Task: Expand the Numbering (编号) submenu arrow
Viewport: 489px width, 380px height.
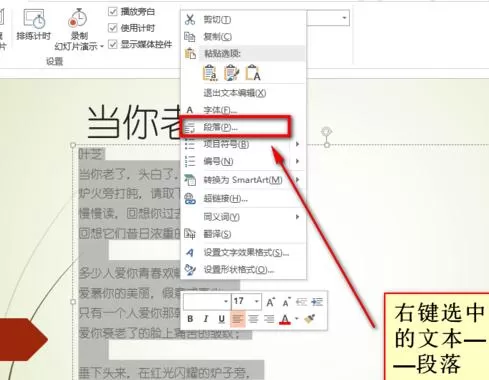Action: pos(297,161)
